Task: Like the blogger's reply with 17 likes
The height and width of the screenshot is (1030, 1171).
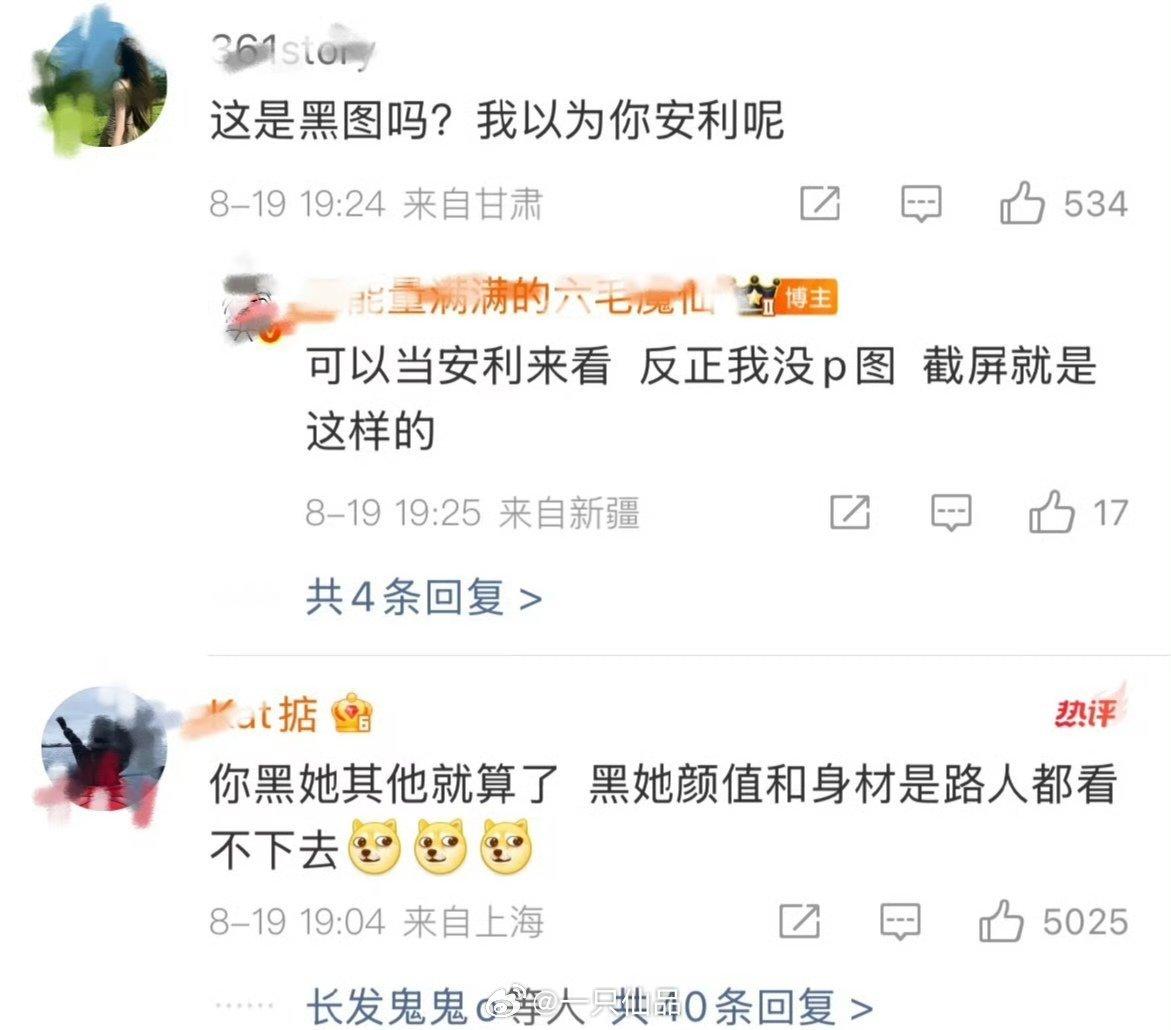Action: point(1078,512)
